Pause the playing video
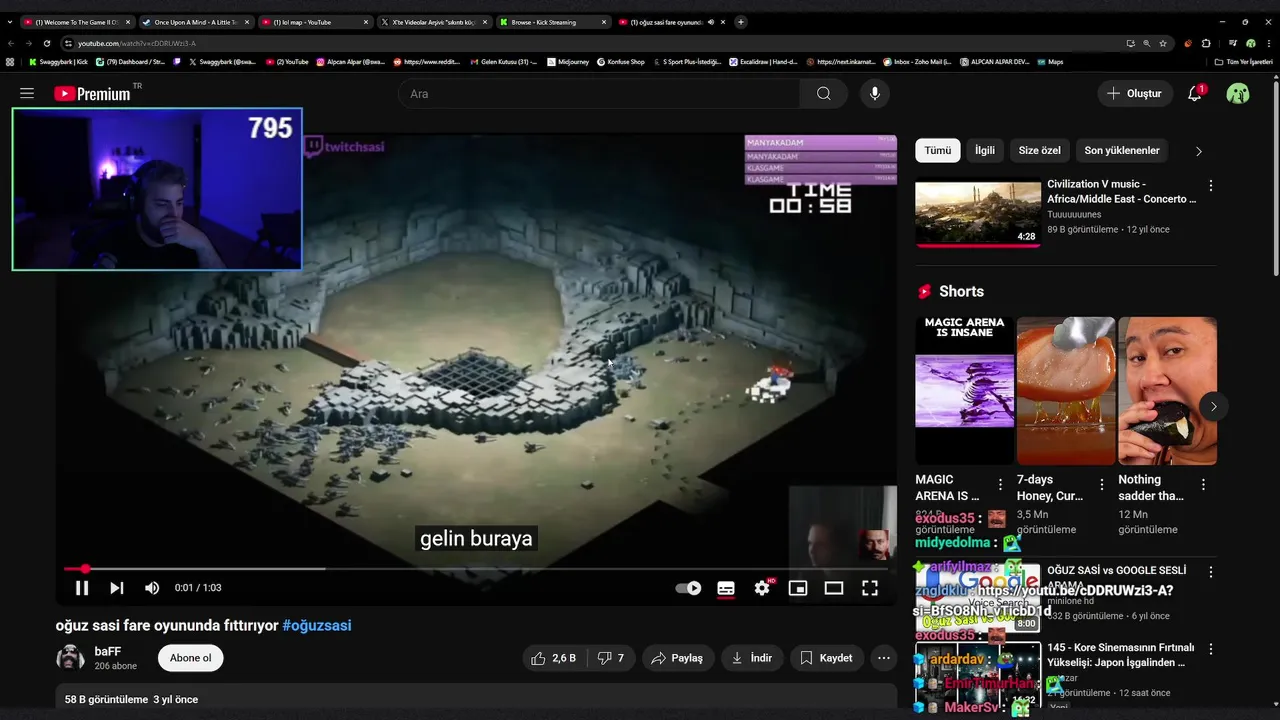Viewport: 1280px width, 720px height. 82,588
